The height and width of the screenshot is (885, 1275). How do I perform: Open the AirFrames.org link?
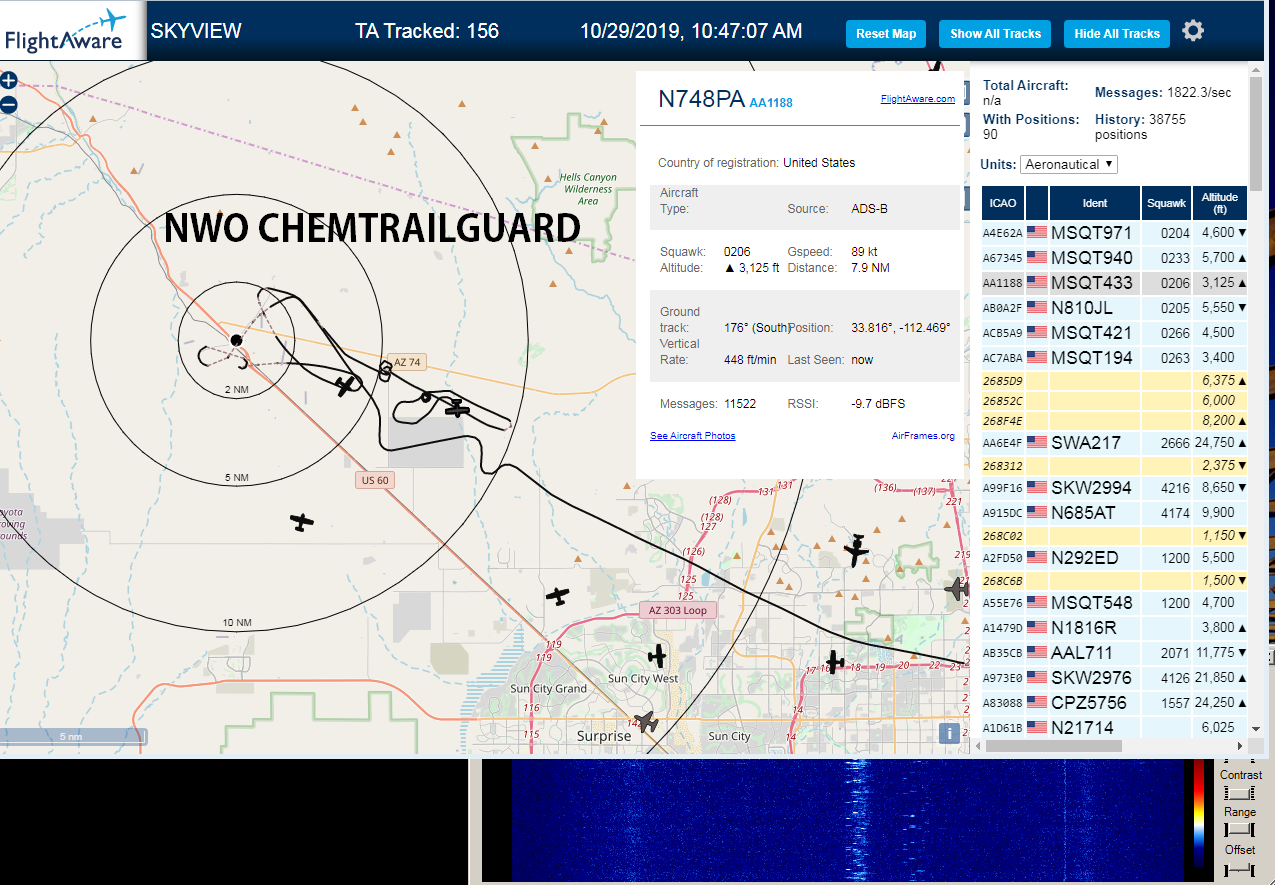pyautogui.click(x=923, y=436)
